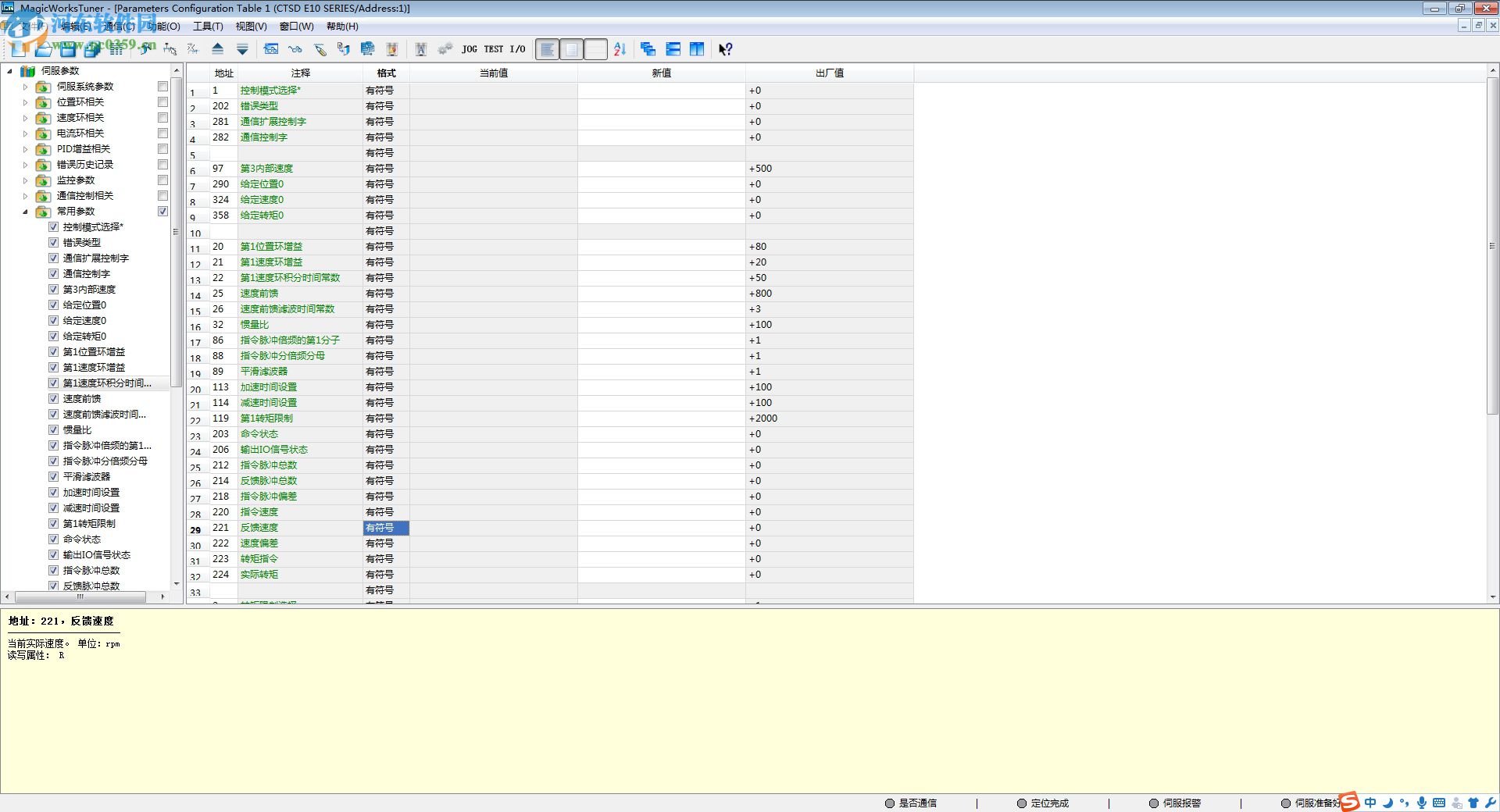The image size is (1500, 812).
Task: Click the tree panel vertical scrollbar thumb
Action: [176, 231]
